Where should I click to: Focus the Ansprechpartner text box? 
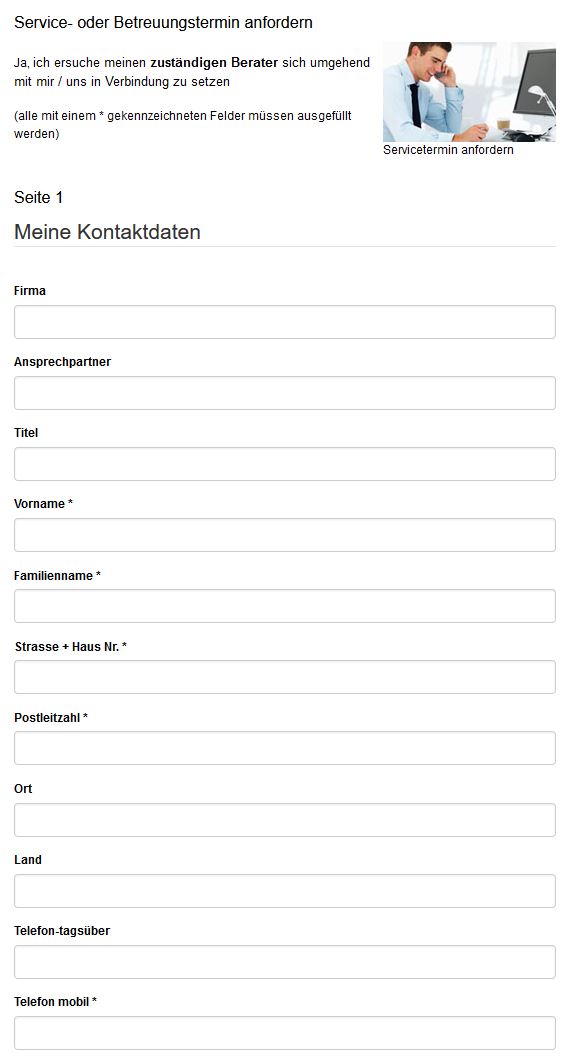tap(284, 393)
